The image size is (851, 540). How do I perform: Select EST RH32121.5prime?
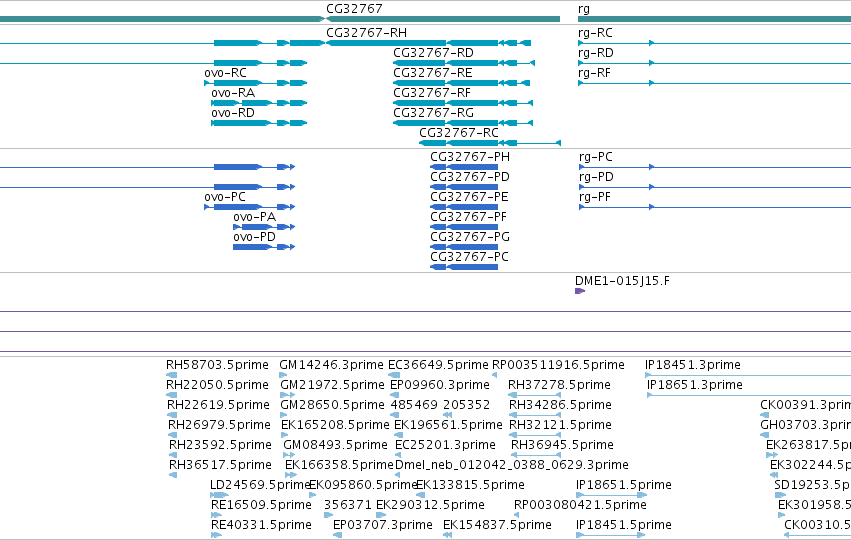535,435
